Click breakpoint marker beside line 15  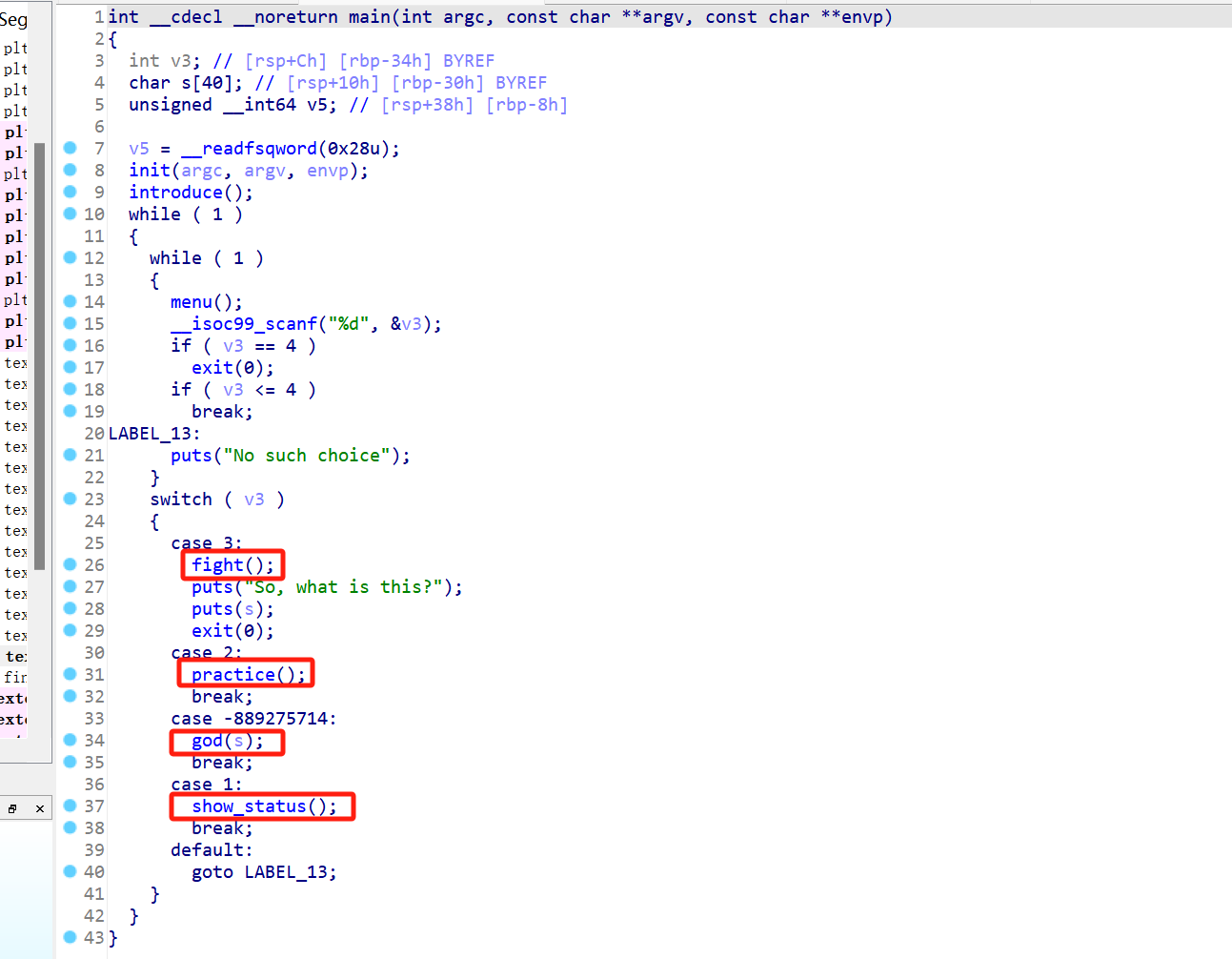70,323
